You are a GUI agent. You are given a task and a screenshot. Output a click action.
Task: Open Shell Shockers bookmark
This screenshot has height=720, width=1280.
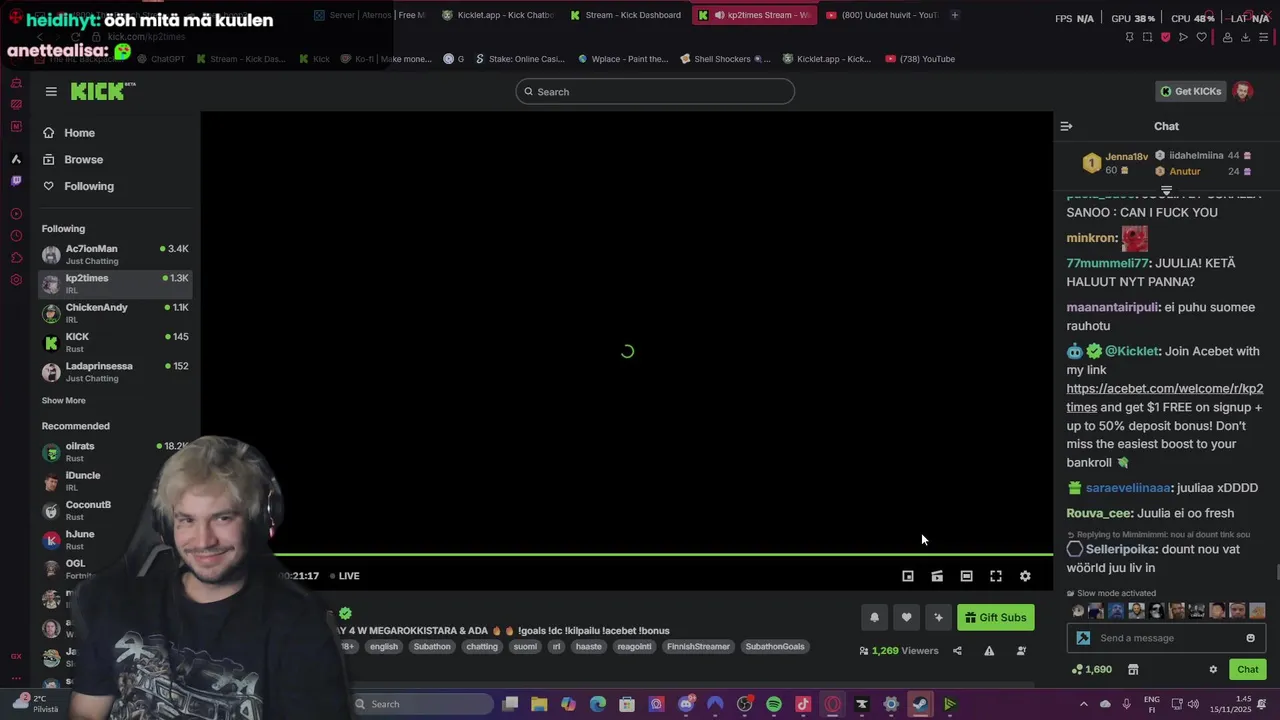point(726,59)
